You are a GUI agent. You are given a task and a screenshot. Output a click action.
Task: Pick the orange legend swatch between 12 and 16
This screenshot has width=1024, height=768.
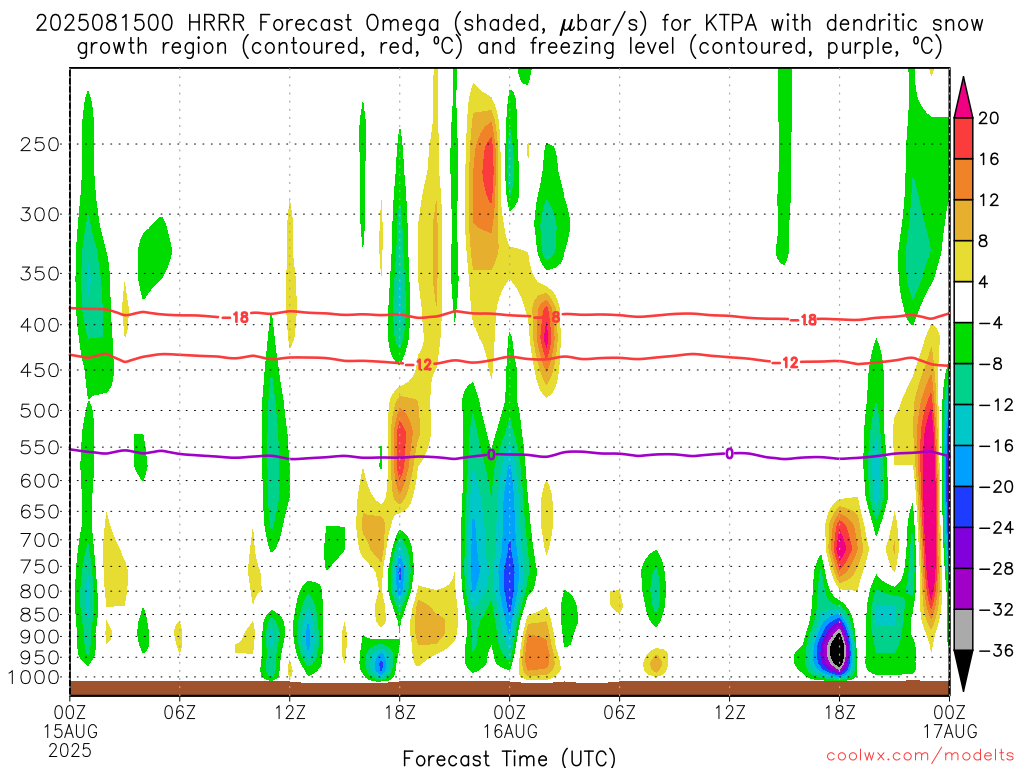(x=963, y=180)
